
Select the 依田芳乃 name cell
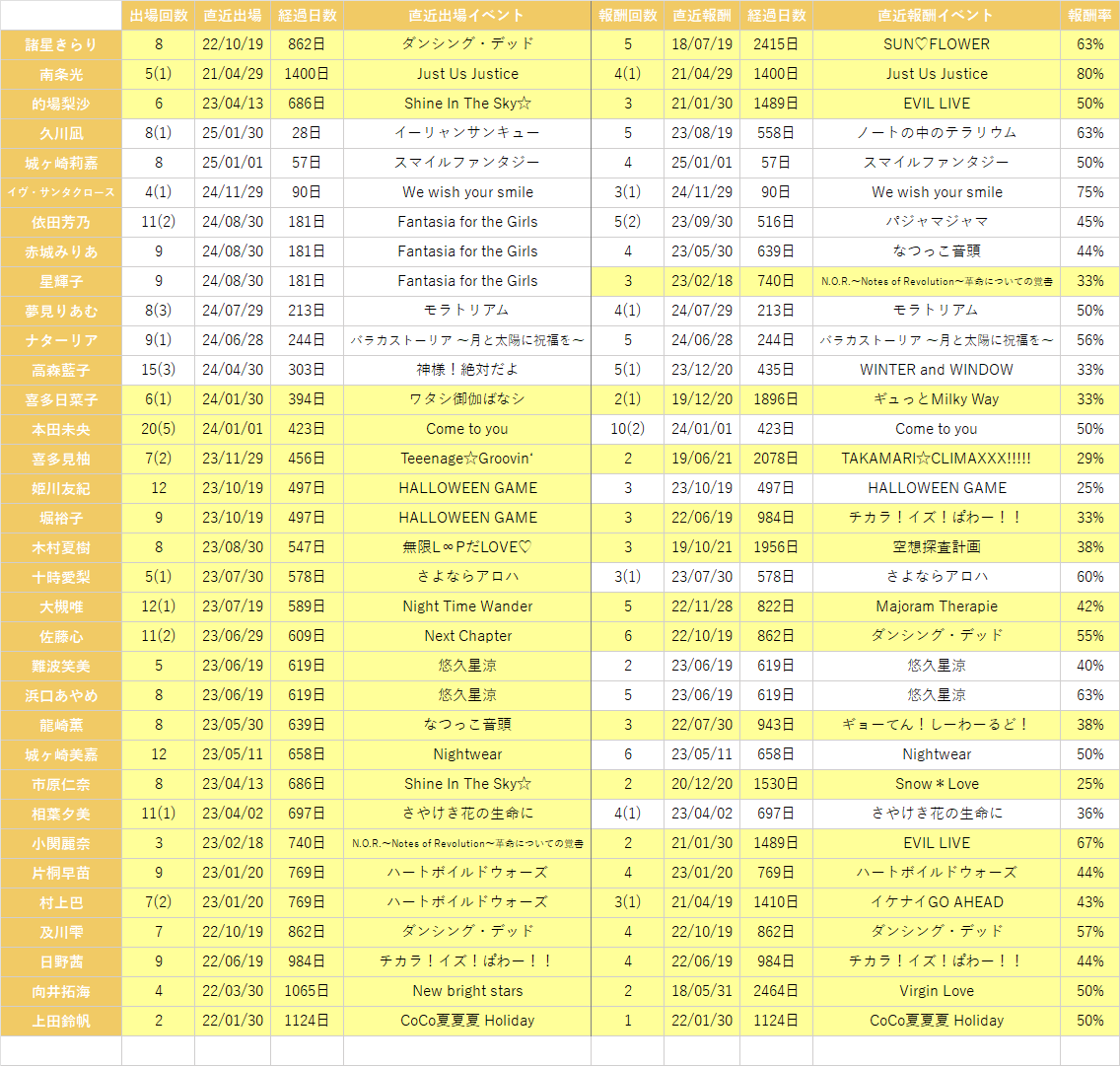[61, 222]
